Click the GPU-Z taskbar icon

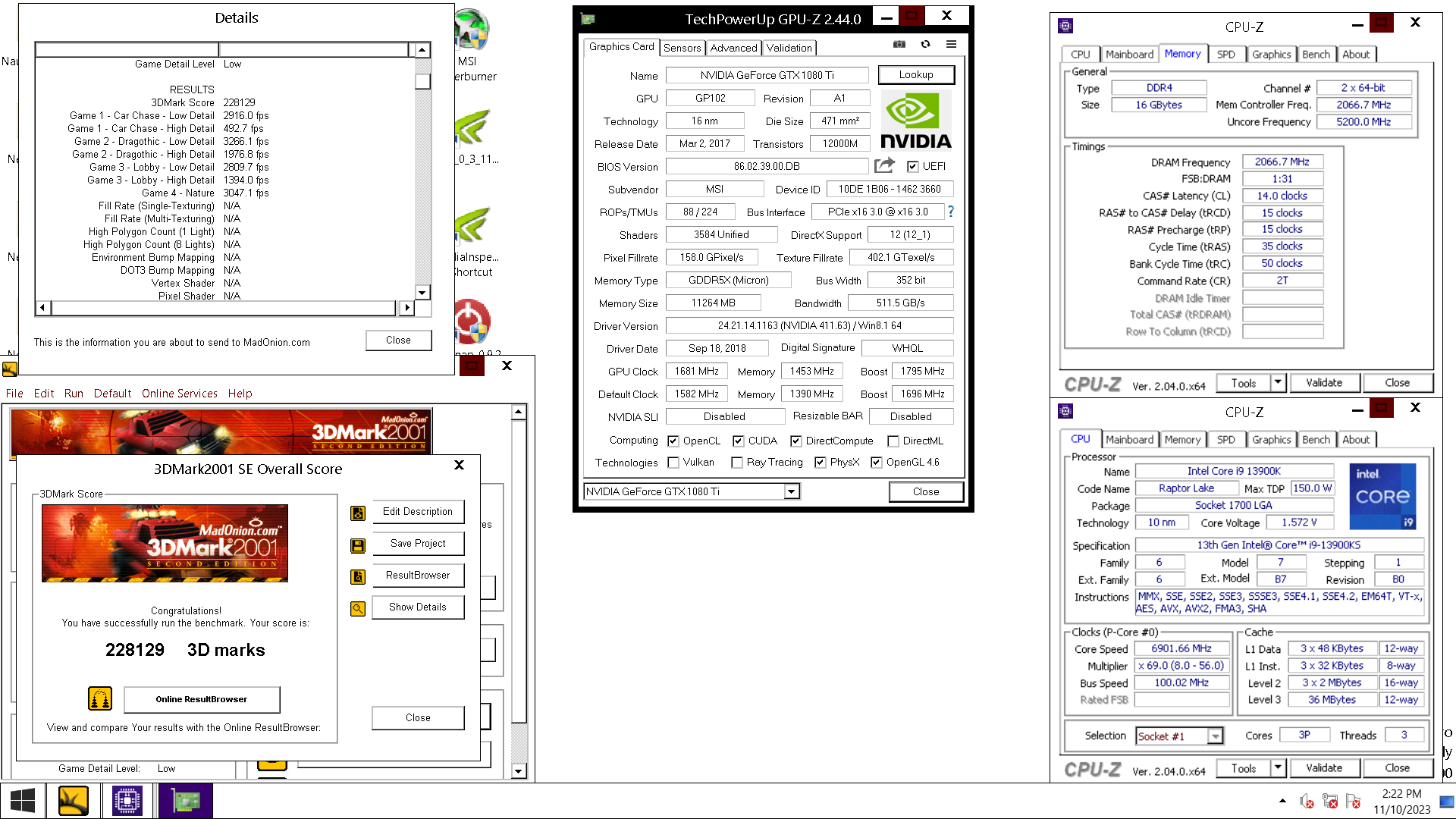click(x=185, y=801)
